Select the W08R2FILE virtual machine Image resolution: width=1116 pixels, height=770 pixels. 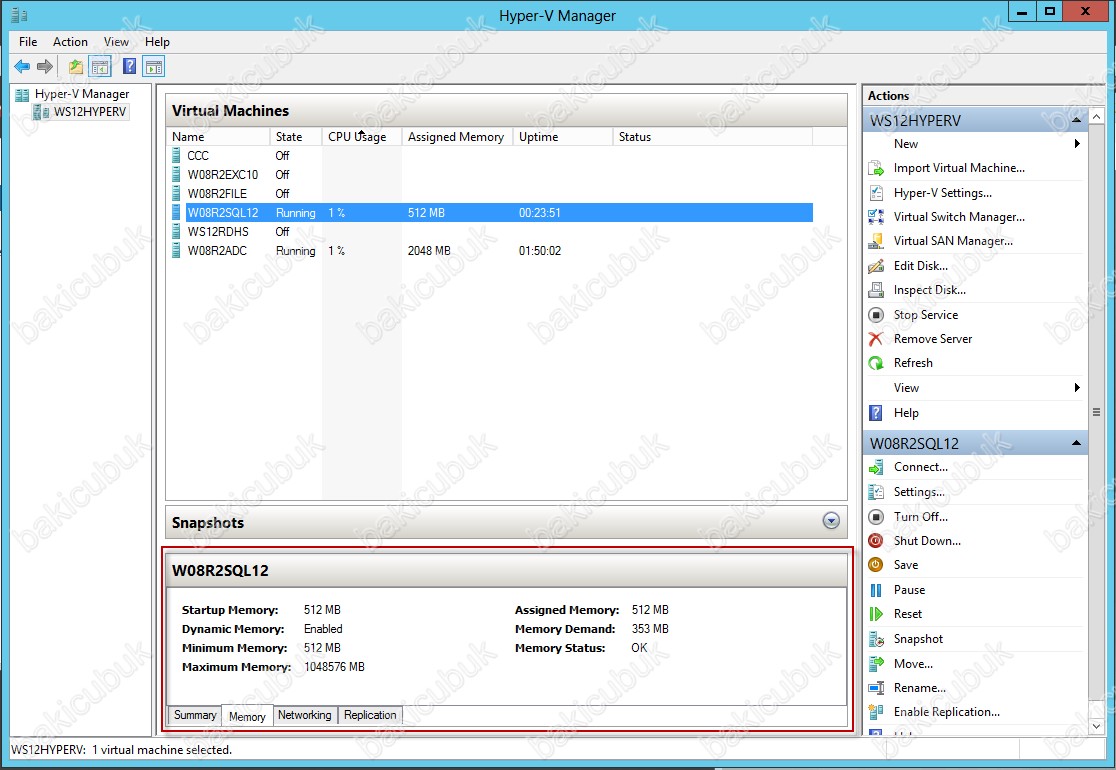coord(491,194)
